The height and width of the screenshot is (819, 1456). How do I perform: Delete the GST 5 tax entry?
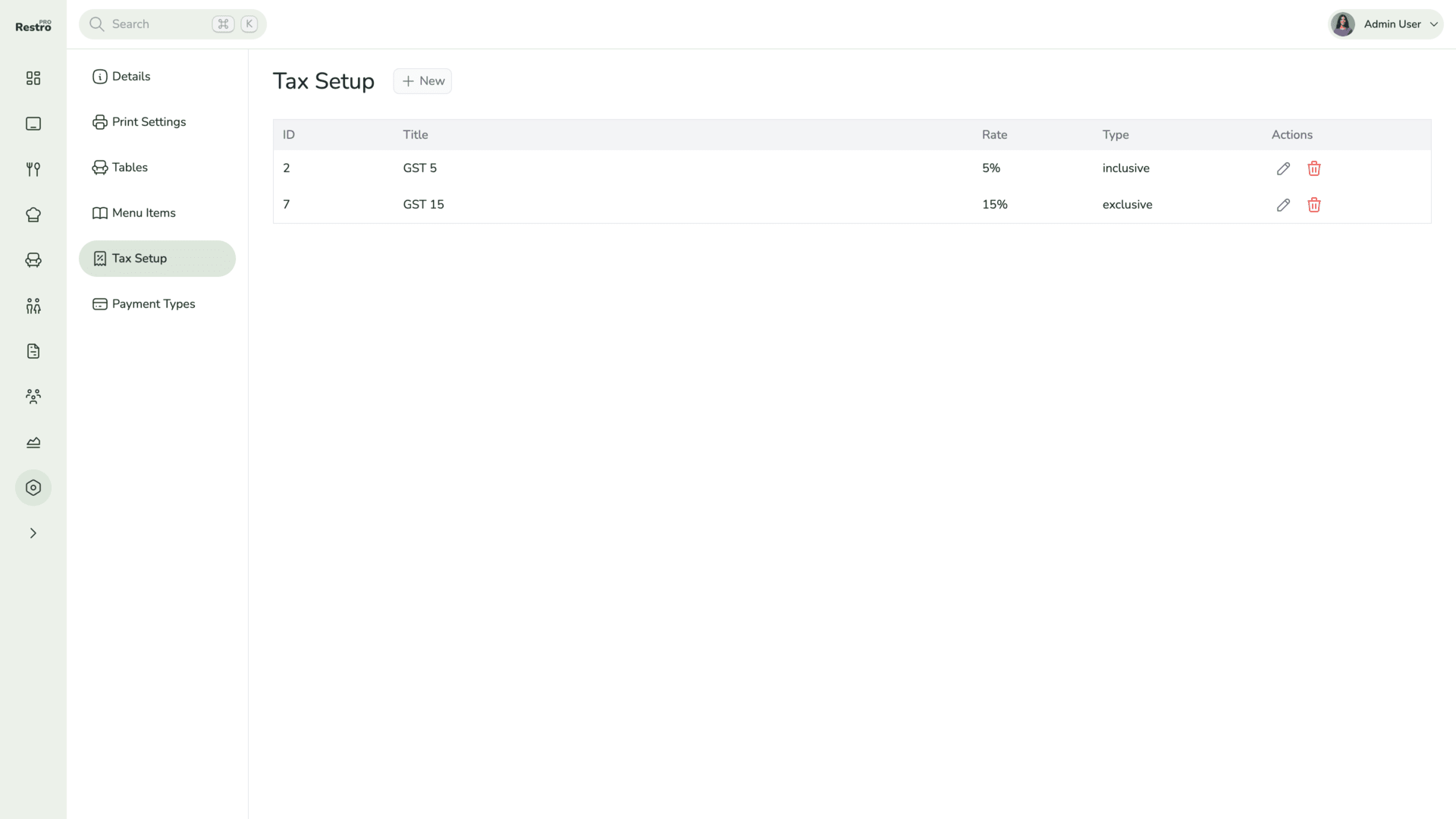coord(1314,168)
